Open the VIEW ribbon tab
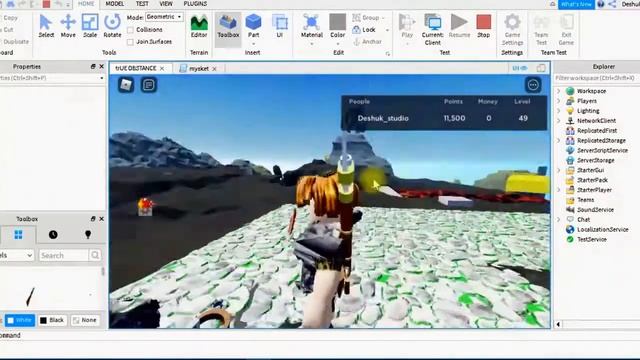The height and width of the screenshot is (360, 640). click(166, 4)
